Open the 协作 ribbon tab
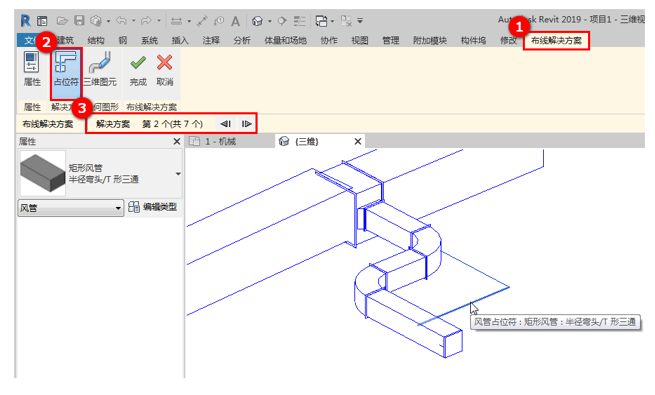The height and width of the screenshot is (395, 655). tap(329, 41)
